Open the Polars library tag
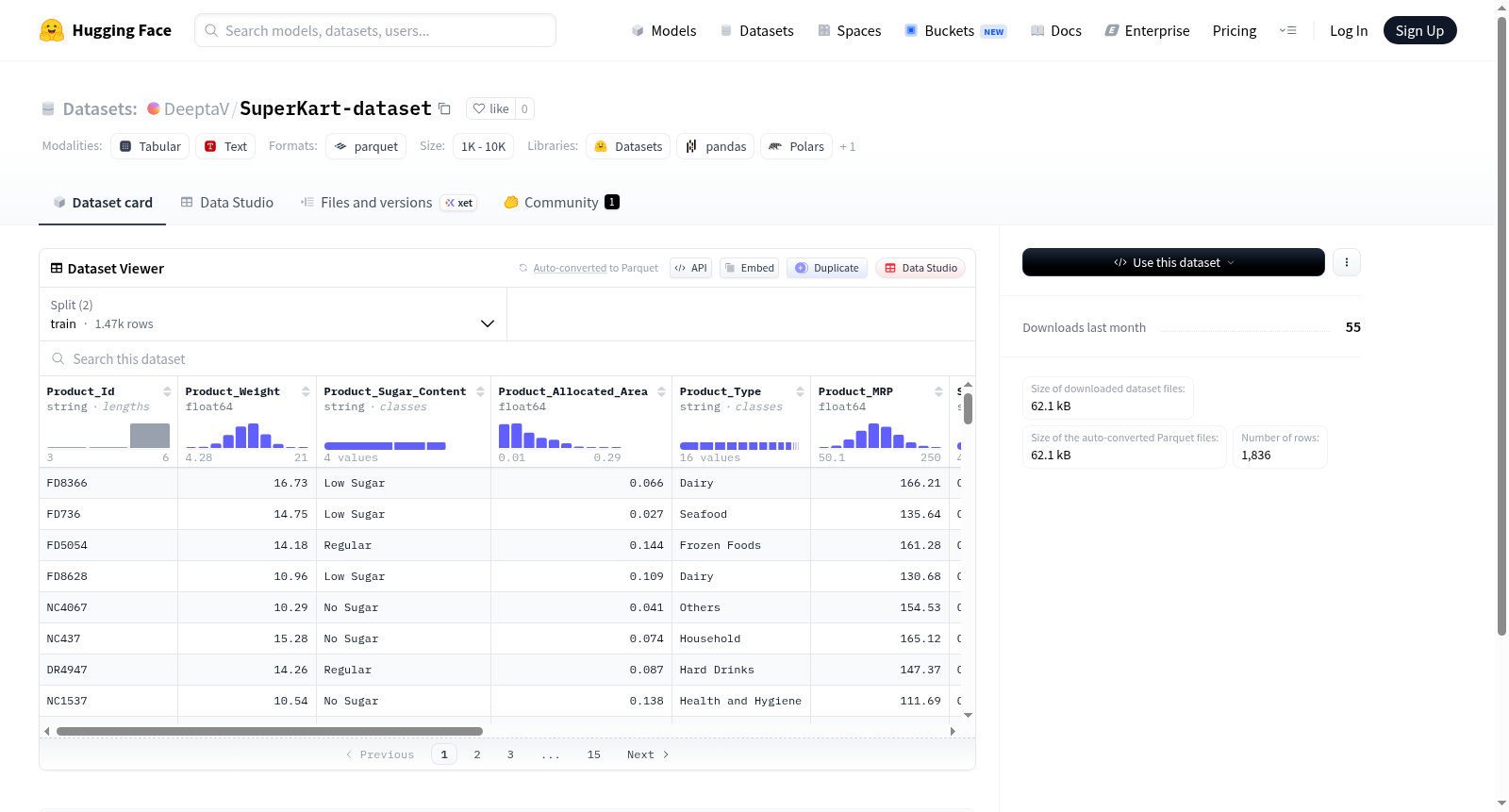Image resolution: width=1509 pixels, height=812 pixels. coord(796,146)
